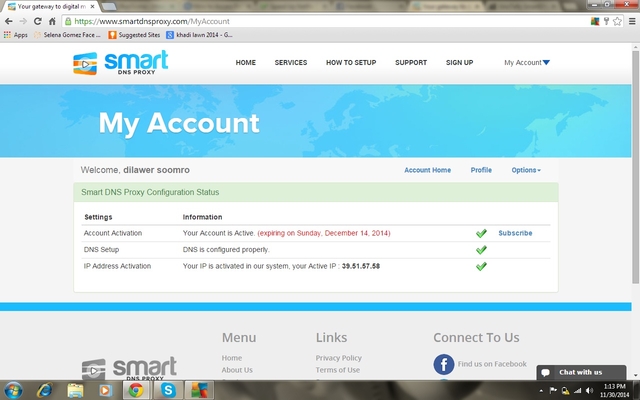The image size is (640, 400).
Task: Click the saved password key icon
Action: click(607, 21)
